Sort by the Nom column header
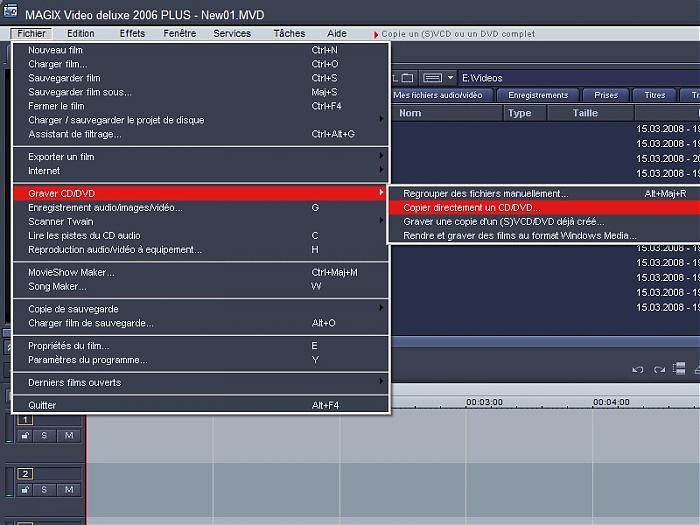The image size is (700, 525). tap(447, 113)
